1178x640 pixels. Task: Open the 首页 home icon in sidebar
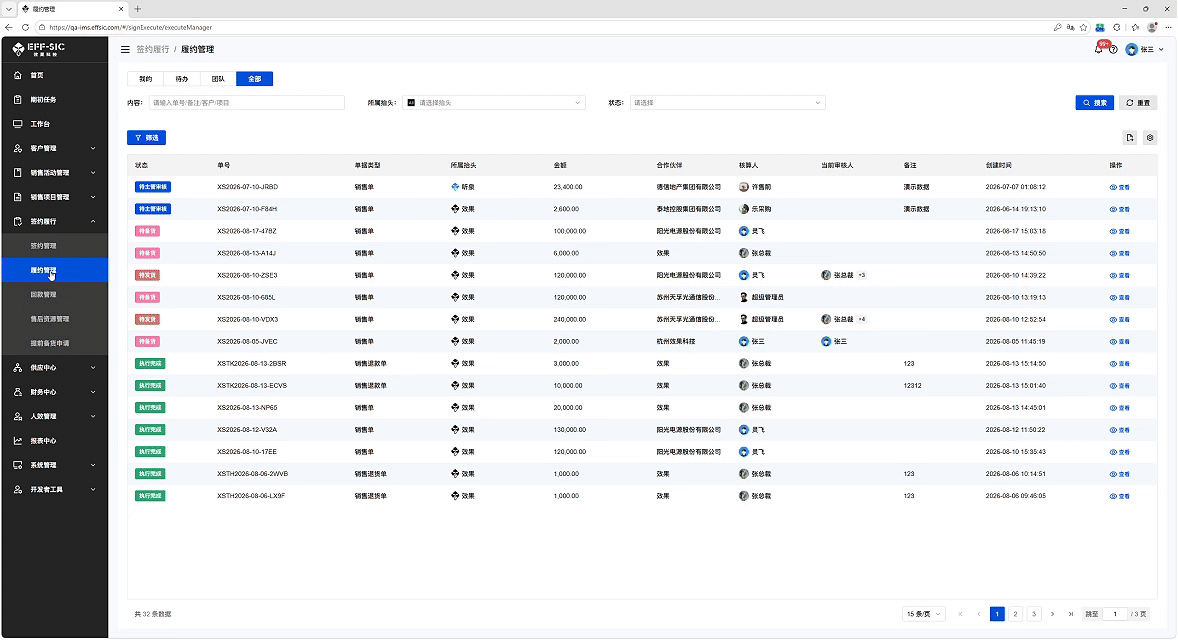coord(18,75)
